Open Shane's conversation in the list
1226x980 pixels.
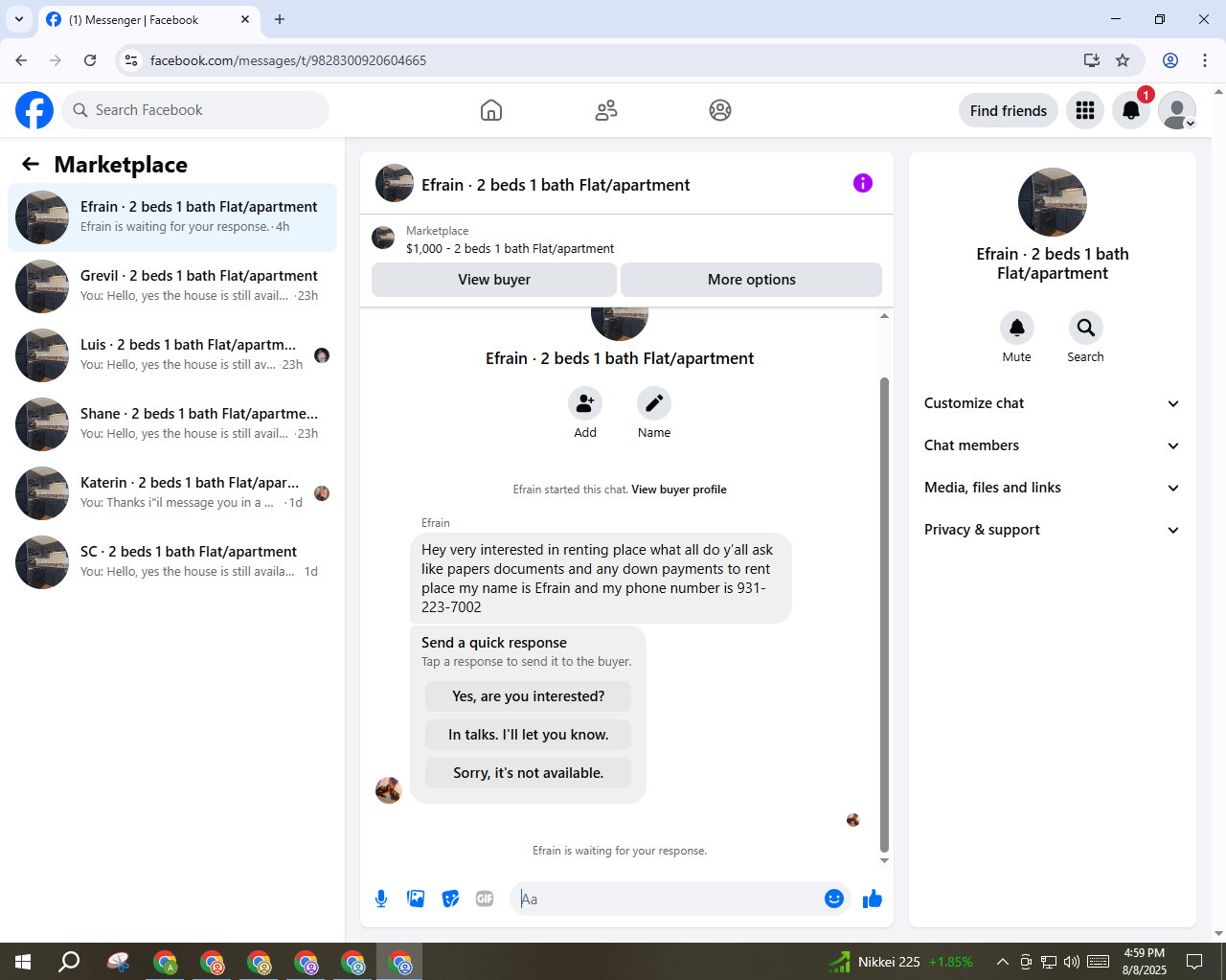tap(172, 424)
